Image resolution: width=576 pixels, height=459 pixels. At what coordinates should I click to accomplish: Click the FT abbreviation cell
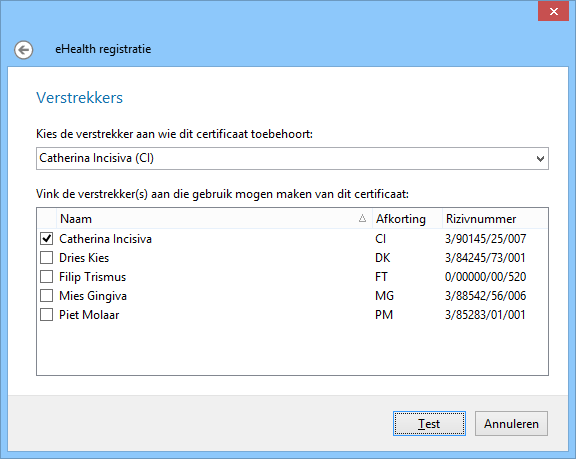(x=381, y=277)
